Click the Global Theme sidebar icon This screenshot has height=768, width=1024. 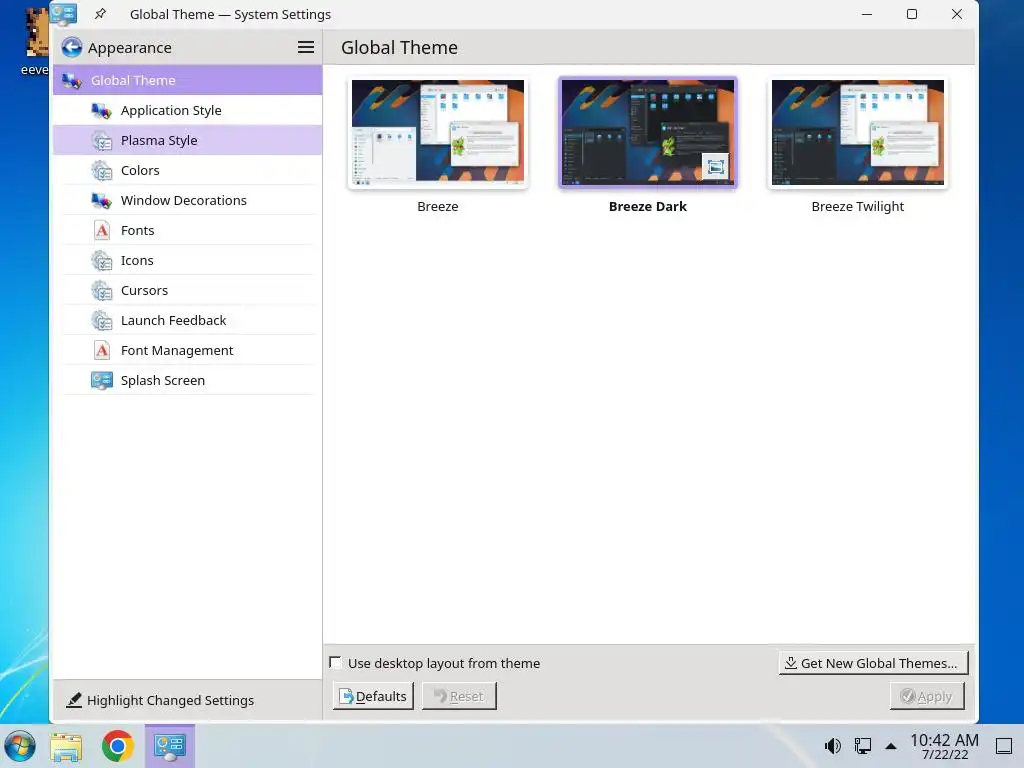tap(71, 80)
